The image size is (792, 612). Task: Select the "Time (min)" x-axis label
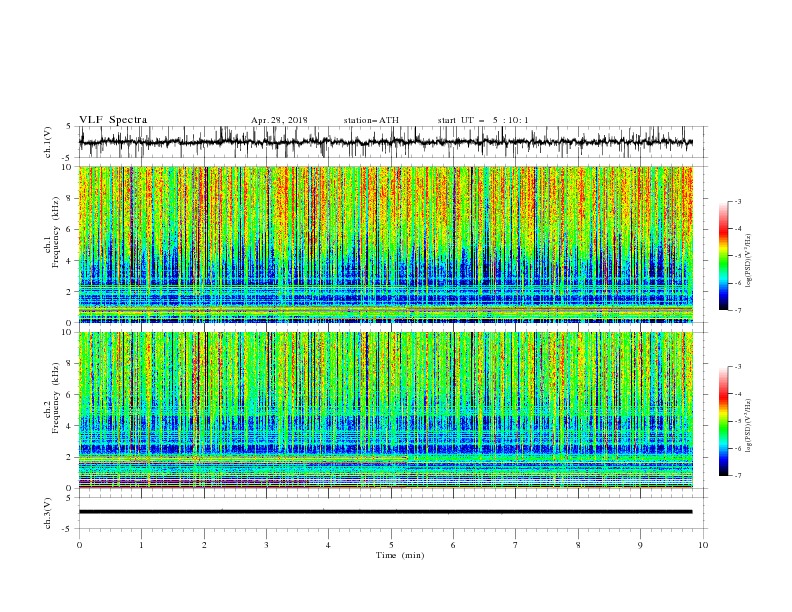(x=400, y=555)
